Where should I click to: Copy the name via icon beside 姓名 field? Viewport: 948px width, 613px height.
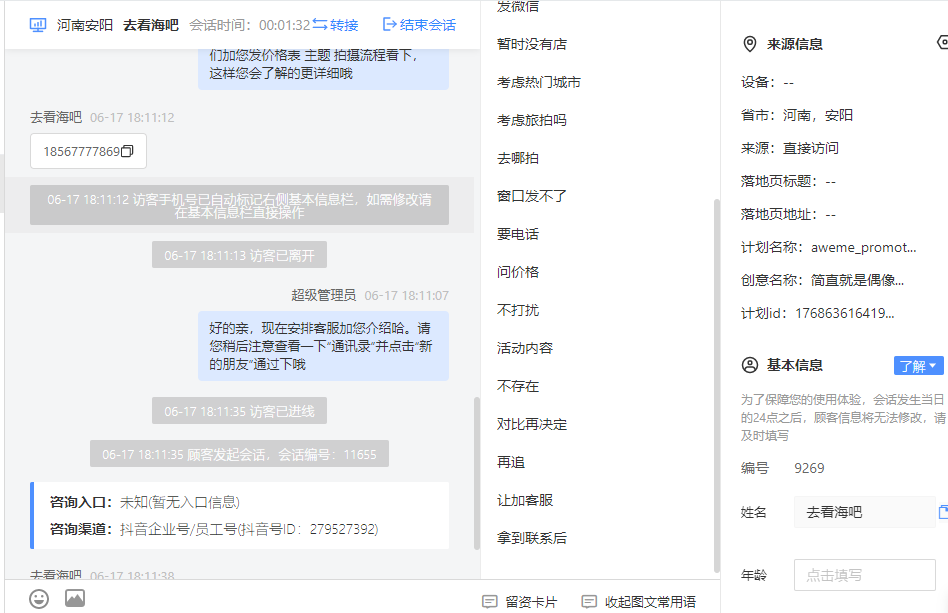pyautogui.click(x=943, y=512)
